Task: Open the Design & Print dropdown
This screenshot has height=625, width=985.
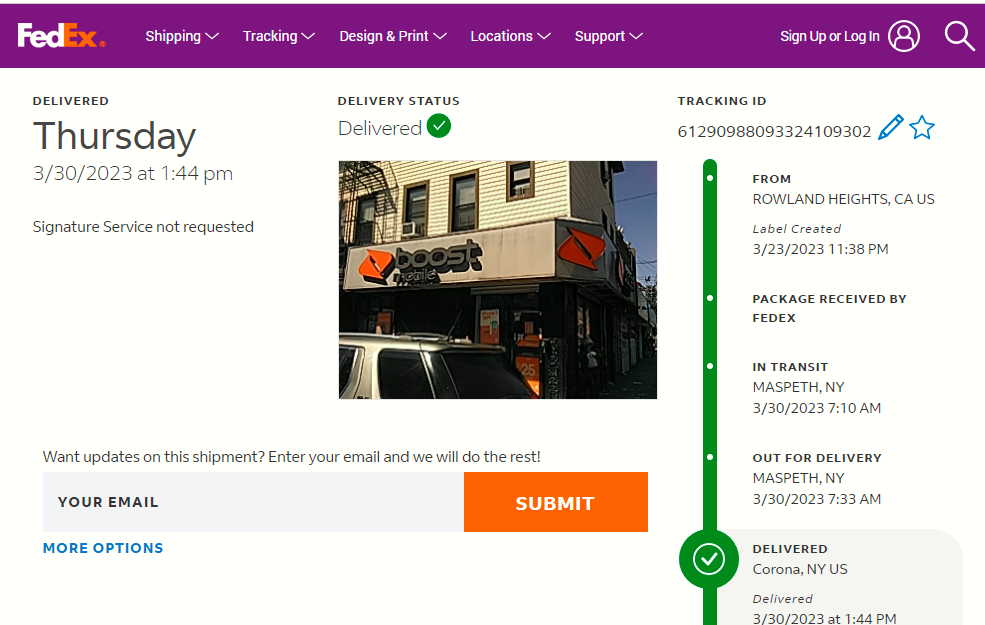Action: [392, 36]
